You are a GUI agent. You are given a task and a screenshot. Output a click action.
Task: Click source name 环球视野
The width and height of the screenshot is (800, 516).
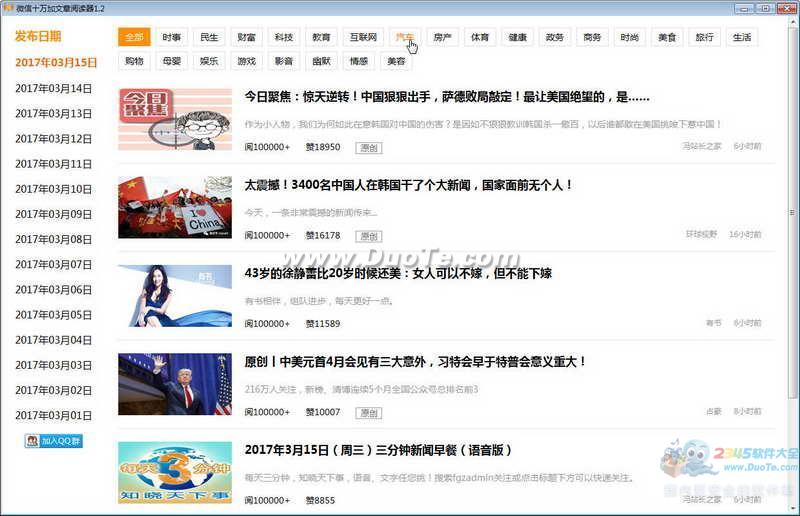tap(702, 234)
